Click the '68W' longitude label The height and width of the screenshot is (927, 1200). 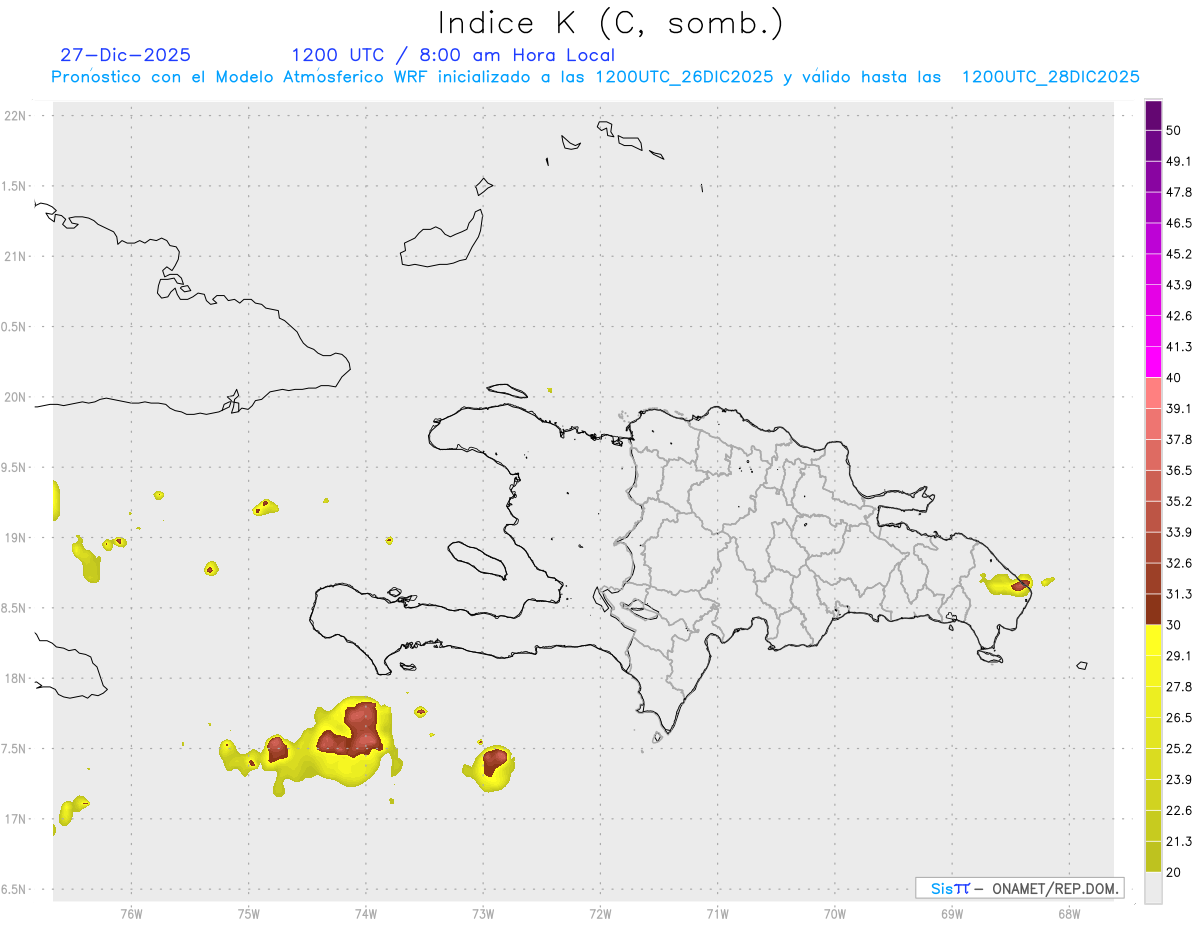(x=1068, y=913)
